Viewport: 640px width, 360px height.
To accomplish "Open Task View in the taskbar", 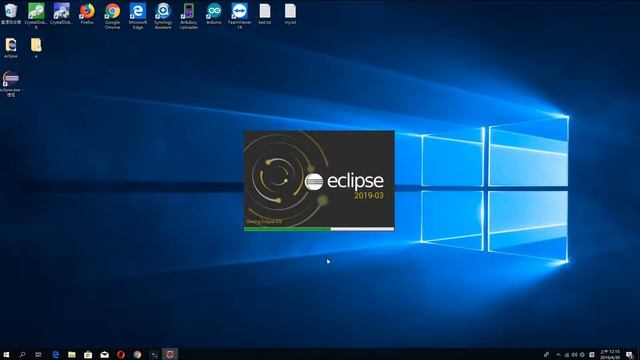I will click(38, 354).
